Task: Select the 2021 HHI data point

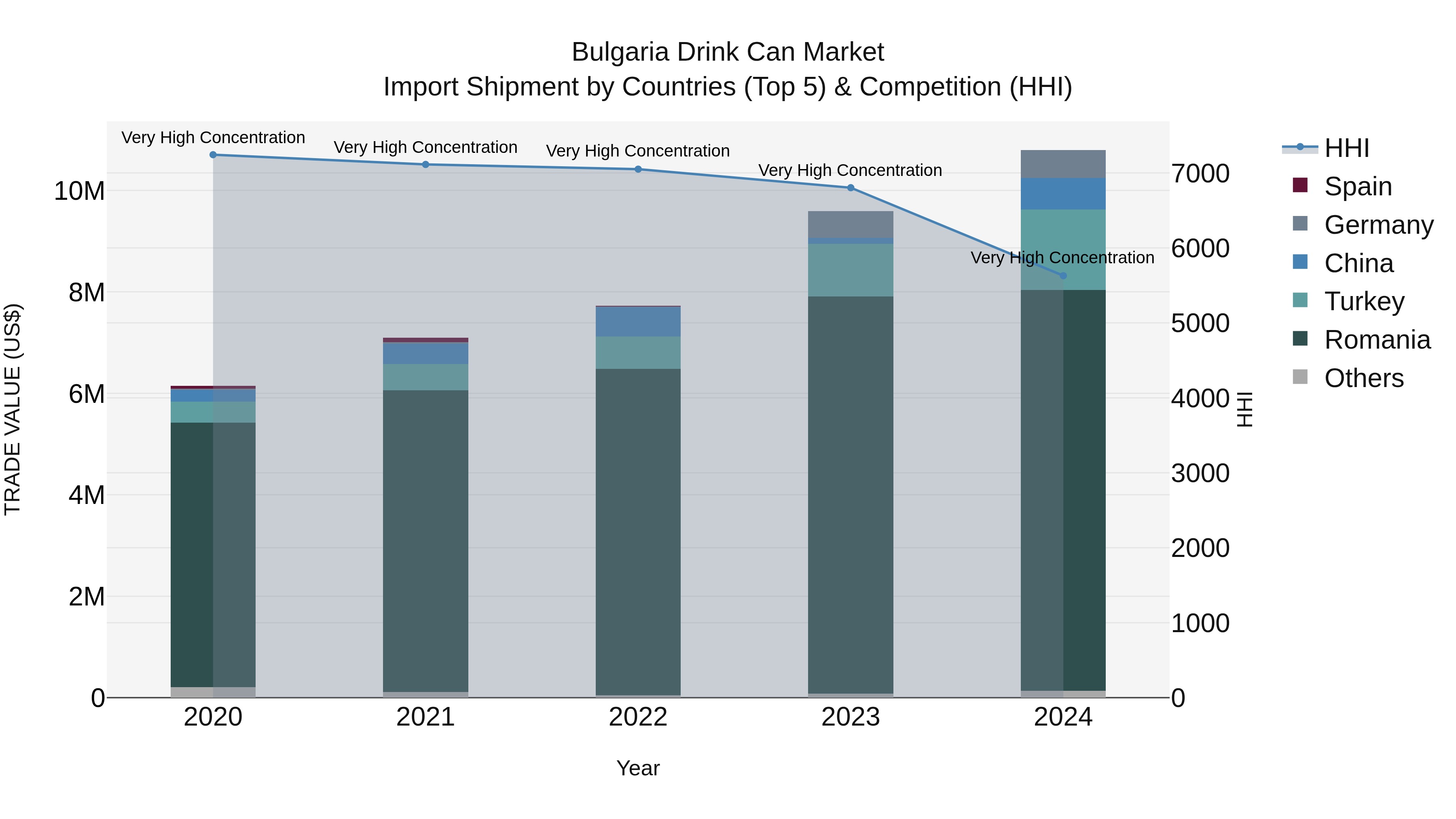Action: coord(425,165)
